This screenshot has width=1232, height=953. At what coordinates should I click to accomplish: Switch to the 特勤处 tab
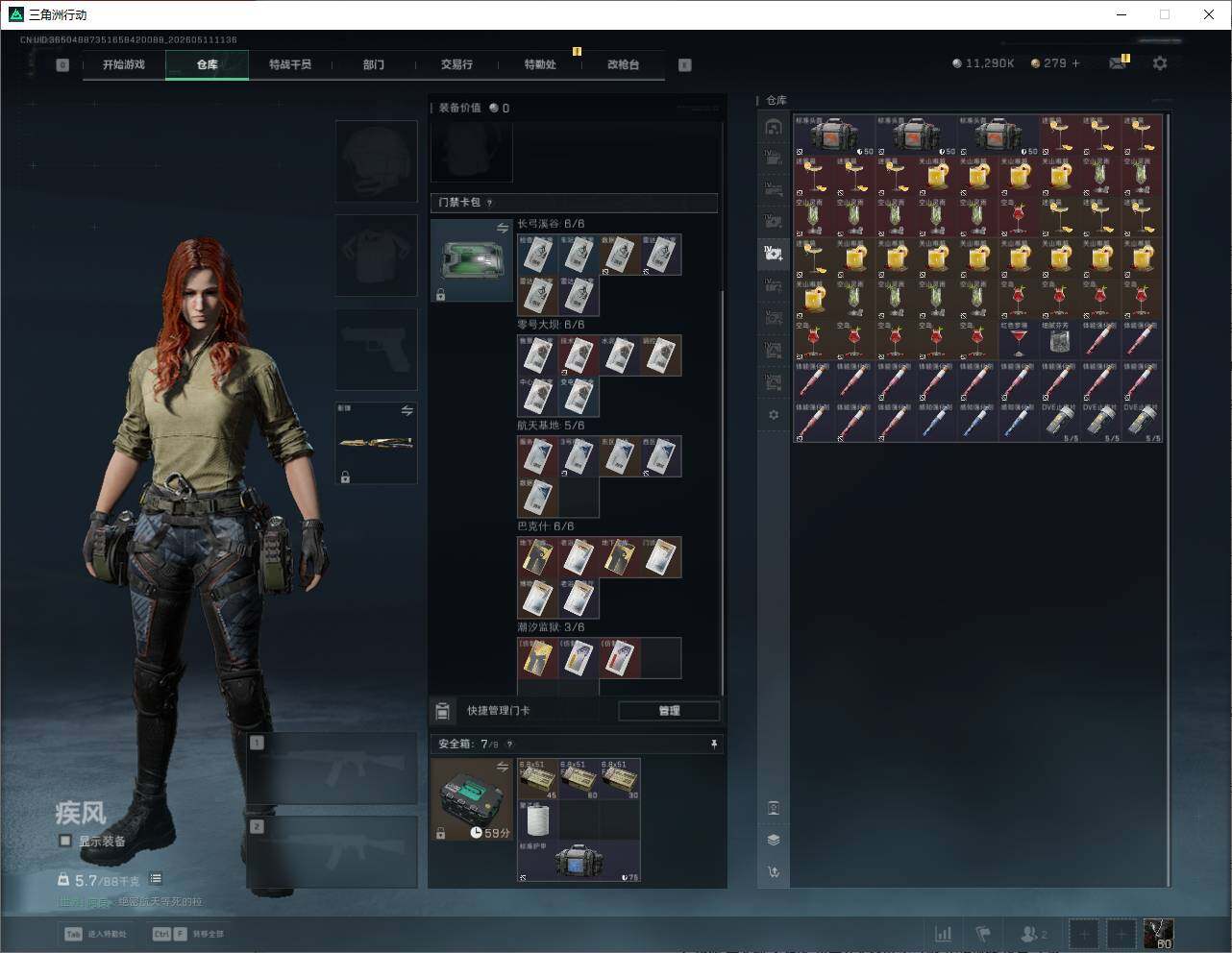click(x=540, y=64)
